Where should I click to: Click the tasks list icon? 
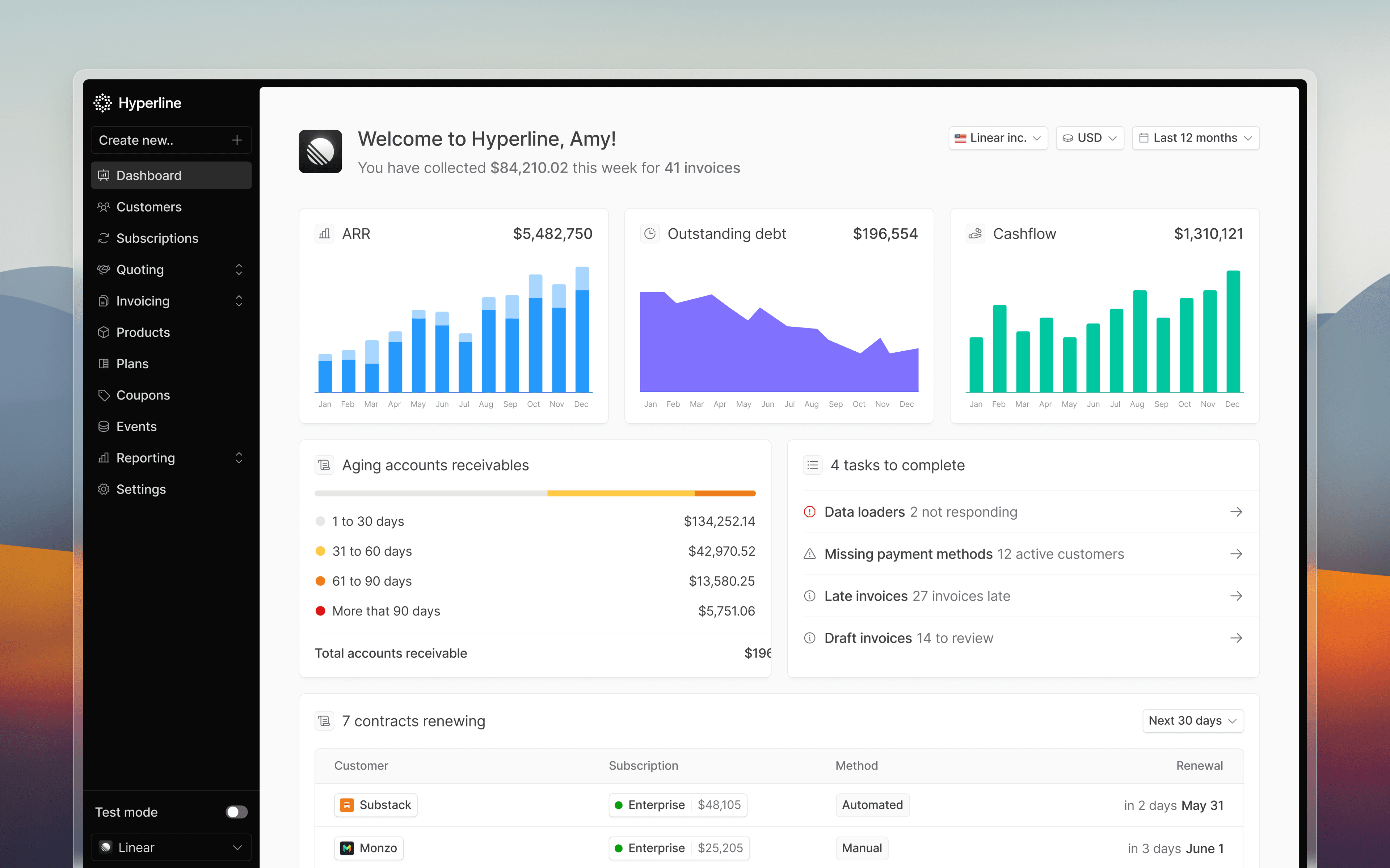812,465
